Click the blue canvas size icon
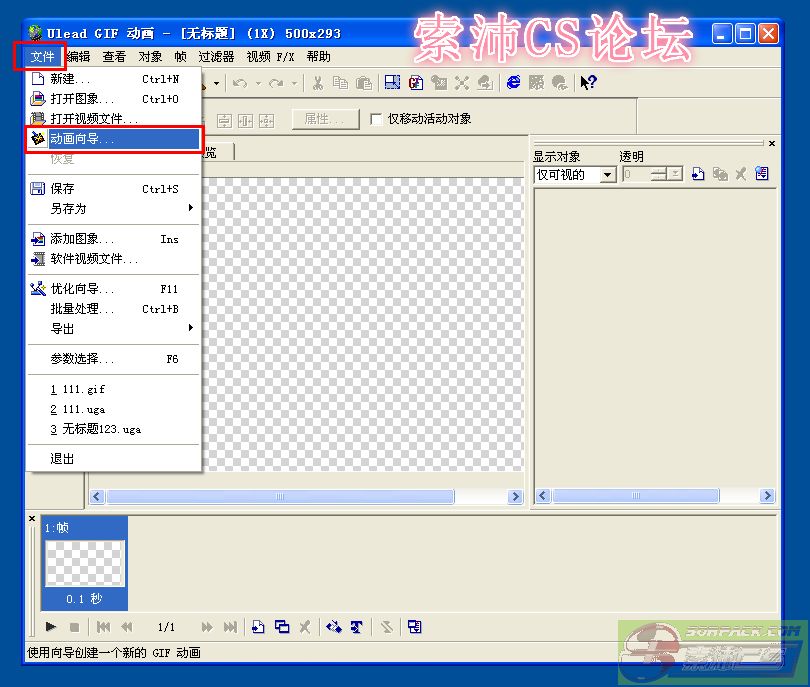 click(x=393, y=83)
